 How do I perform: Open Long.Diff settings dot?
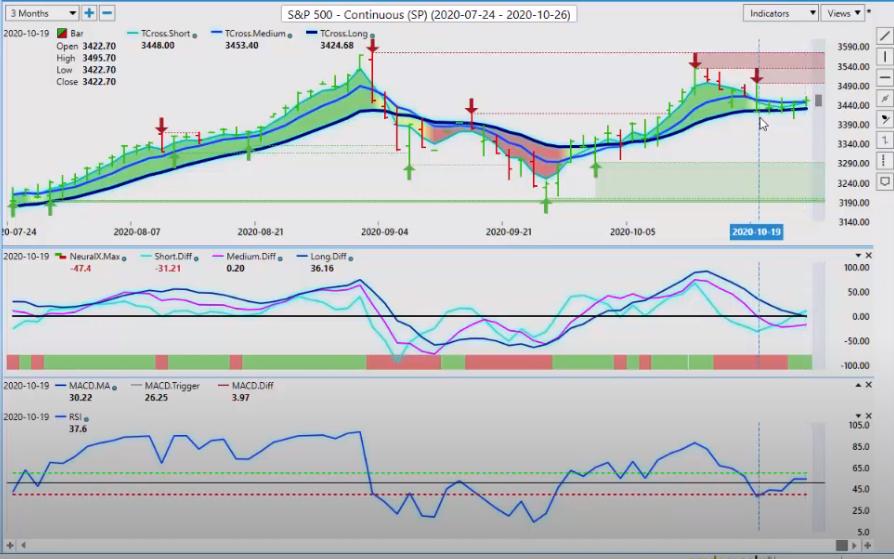point(351,258)
